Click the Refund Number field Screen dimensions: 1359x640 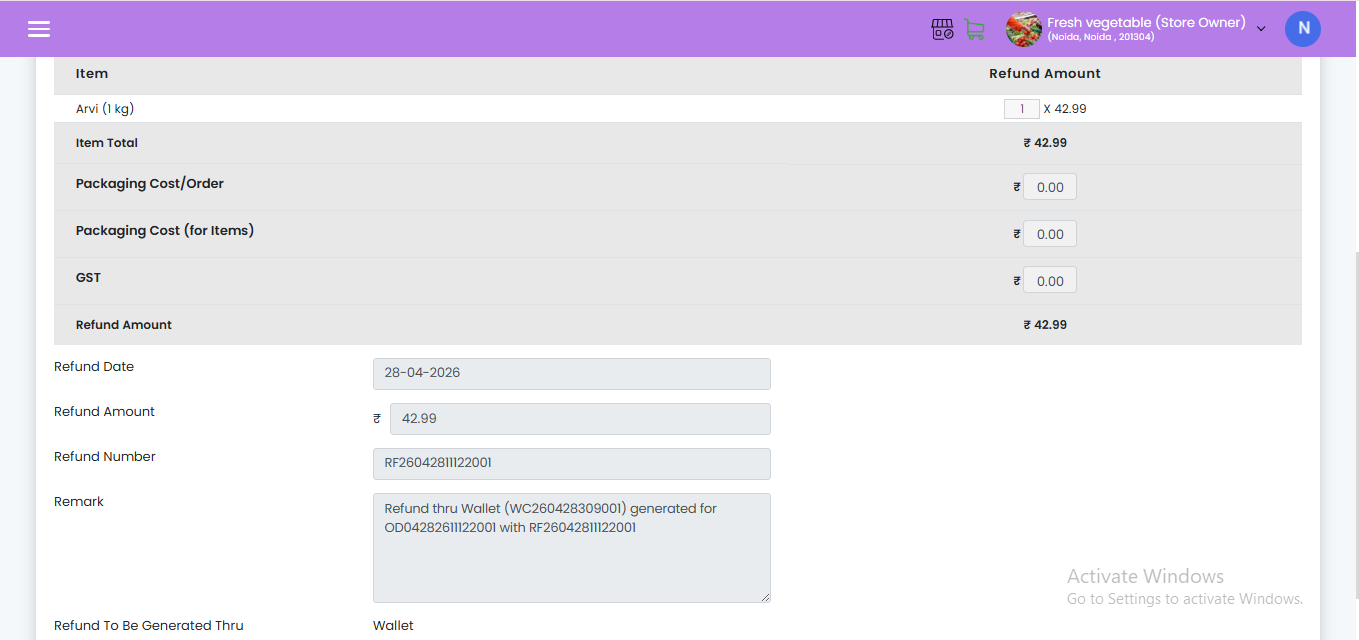572,464
